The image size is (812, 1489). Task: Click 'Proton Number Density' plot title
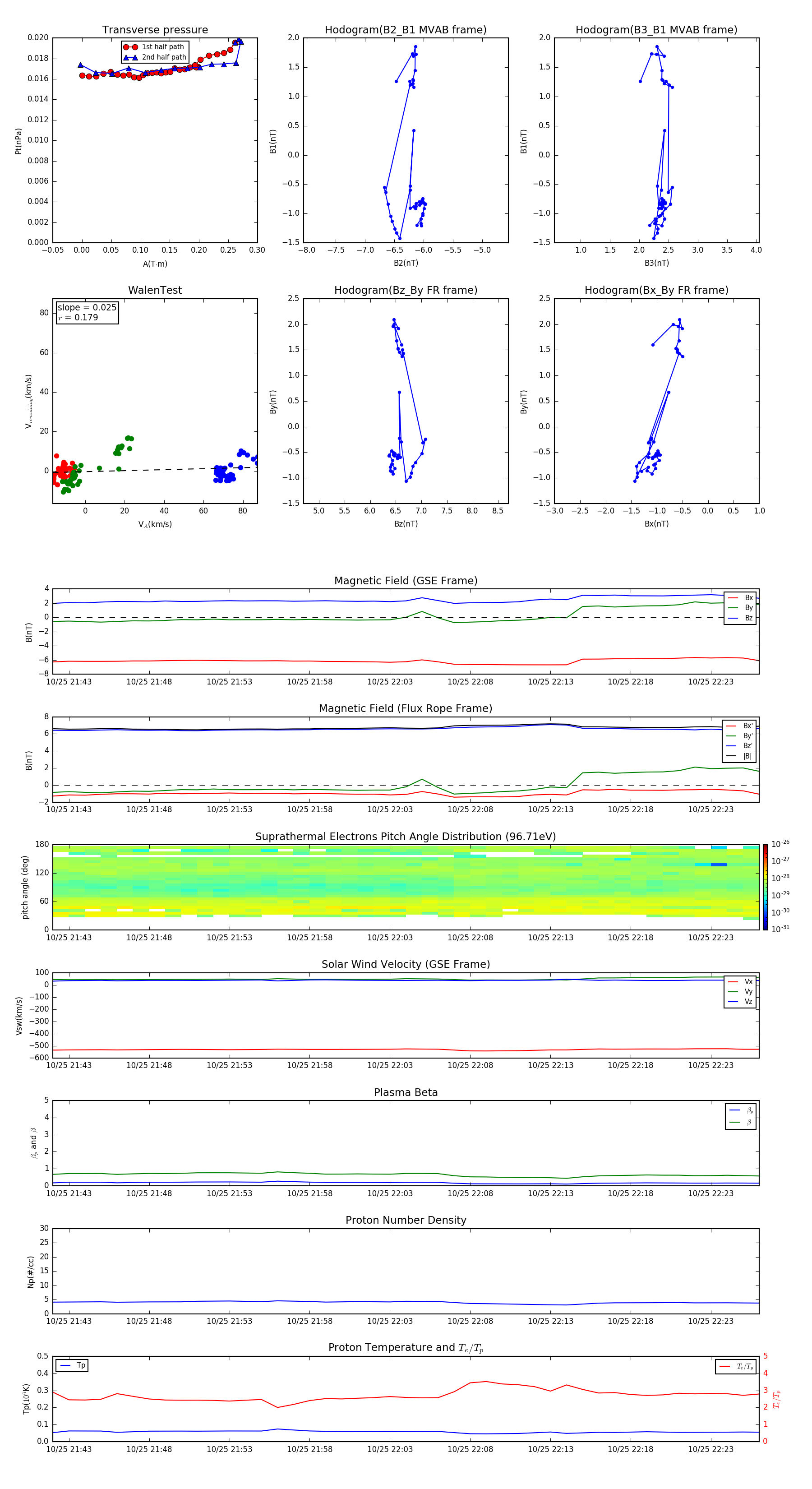click(x=406, y=1220)
